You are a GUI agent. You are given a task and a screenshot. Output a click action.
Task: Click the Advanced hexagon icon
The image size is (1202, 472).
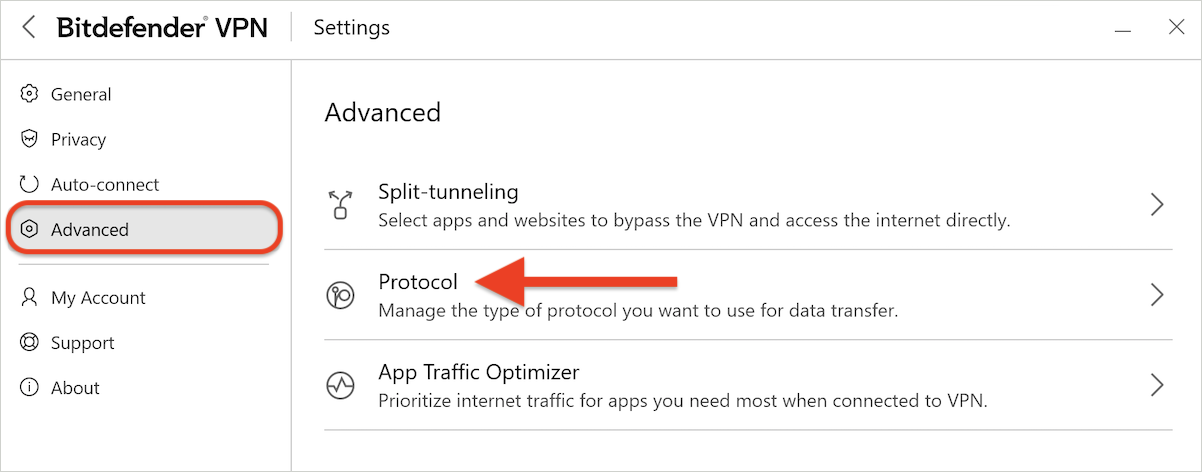point(29,229)
